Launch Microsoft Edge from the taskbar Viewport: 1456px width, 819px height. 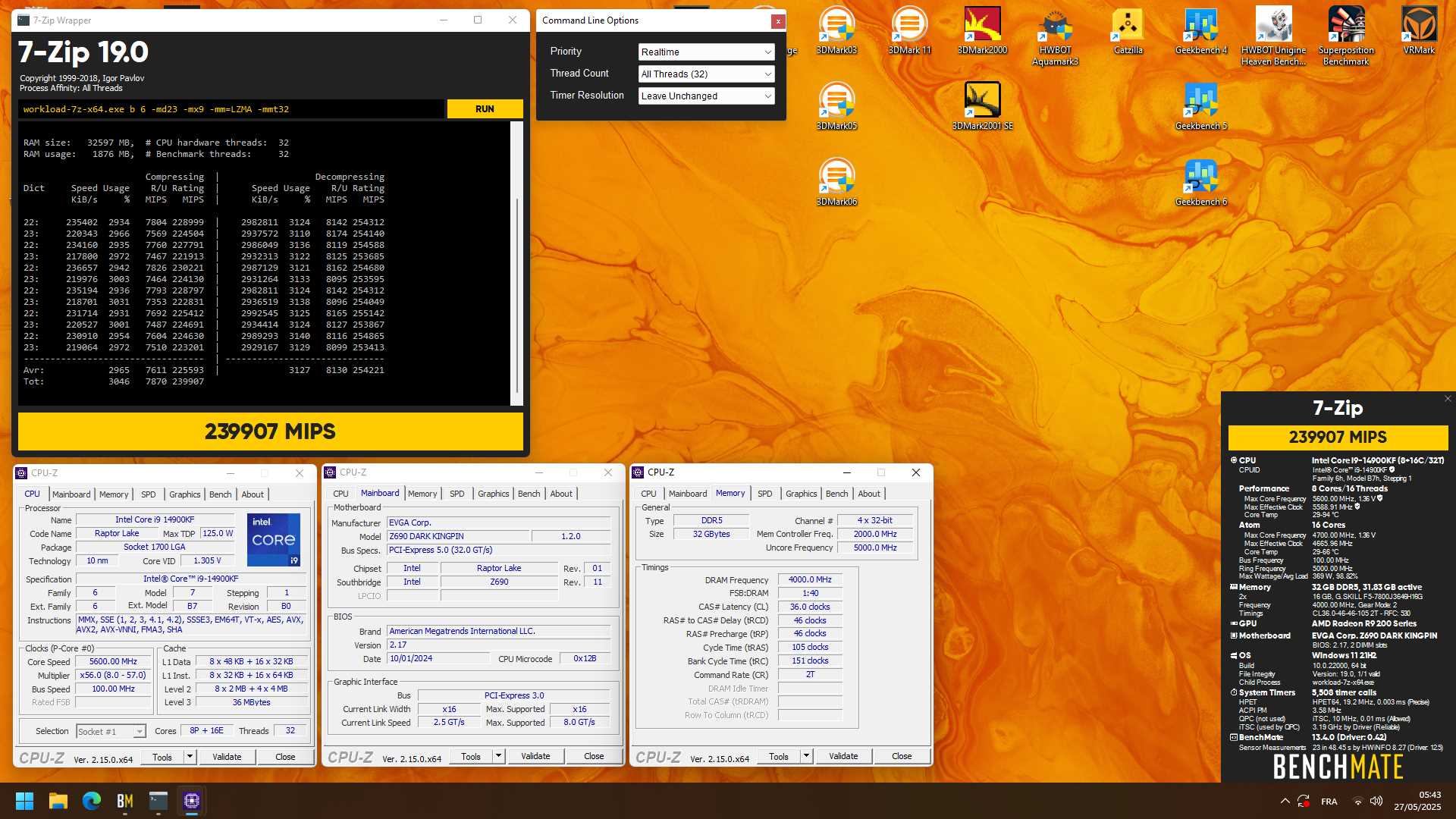92,801
